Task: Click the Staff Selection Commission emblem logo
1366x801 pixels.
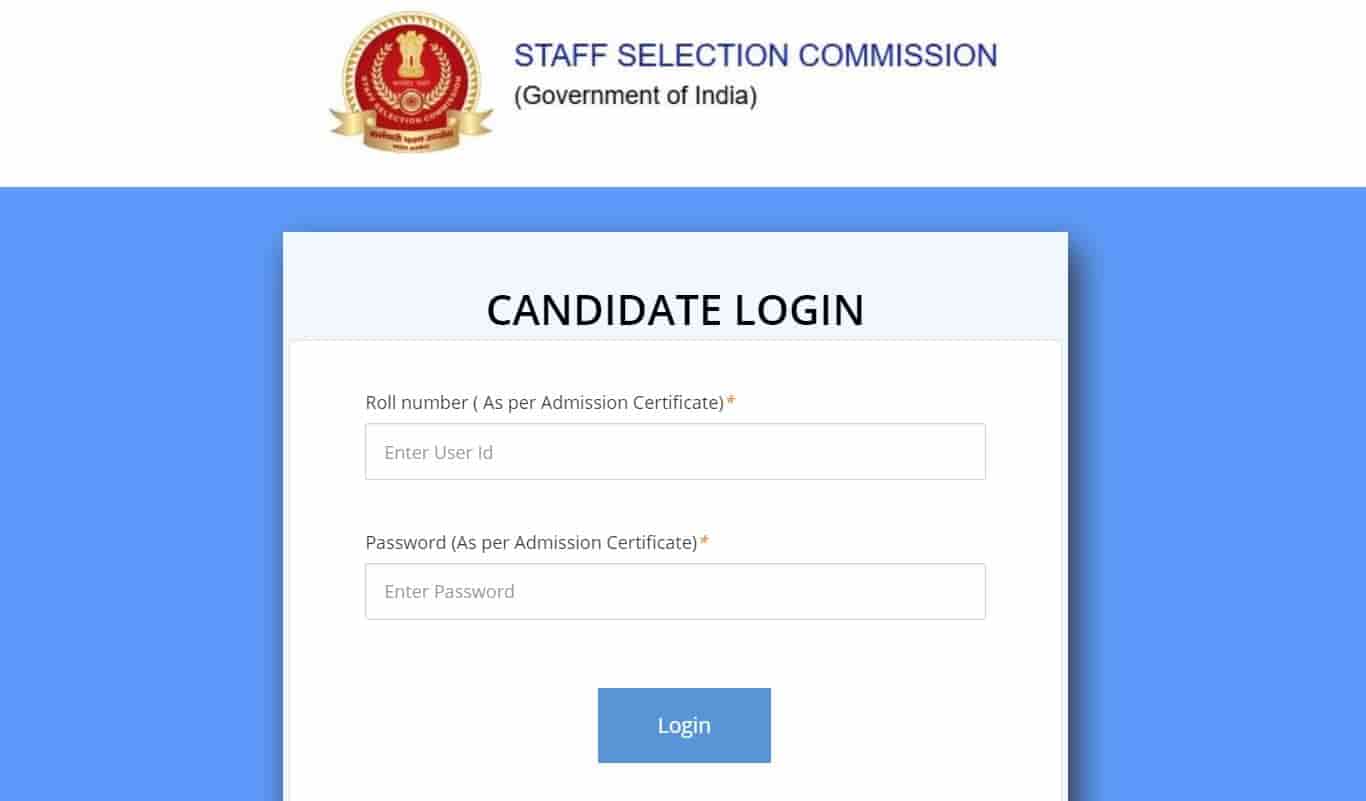Action: click(410, 82)
